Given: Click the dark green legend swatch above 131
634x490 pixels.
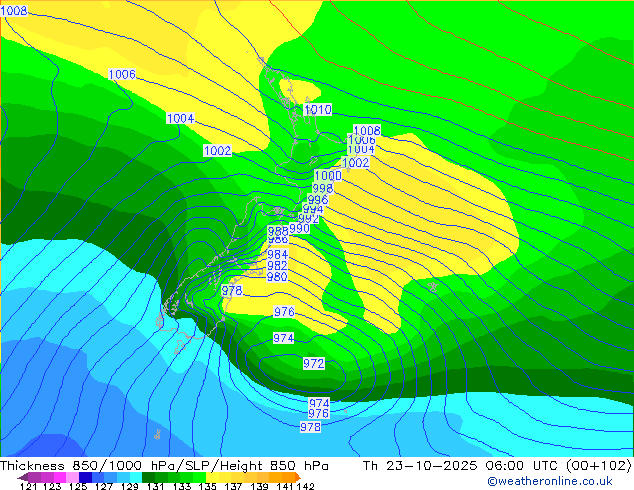Looking at the screenshot, I should [148, 477].
